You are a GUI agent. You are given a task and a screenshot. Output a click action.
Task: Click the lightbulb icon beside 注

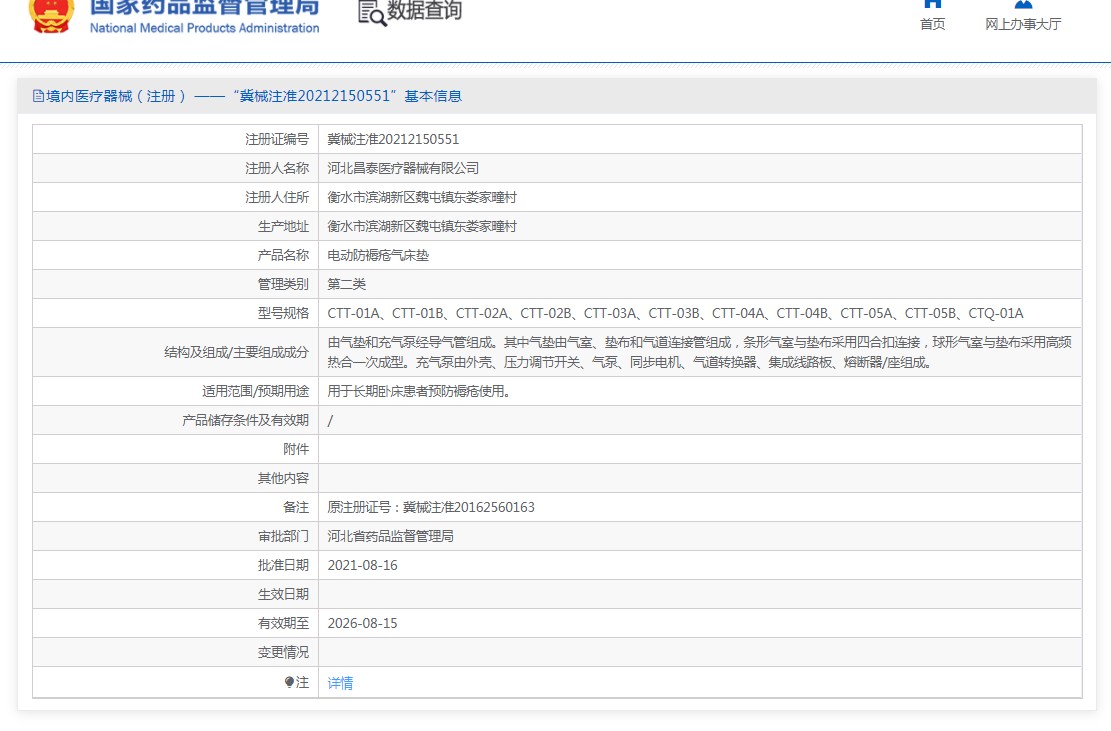coord(289,682)
